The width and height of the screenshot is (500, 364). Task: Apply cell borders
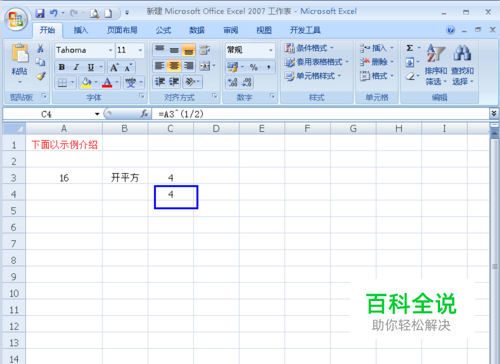click(x=62, y=82)
